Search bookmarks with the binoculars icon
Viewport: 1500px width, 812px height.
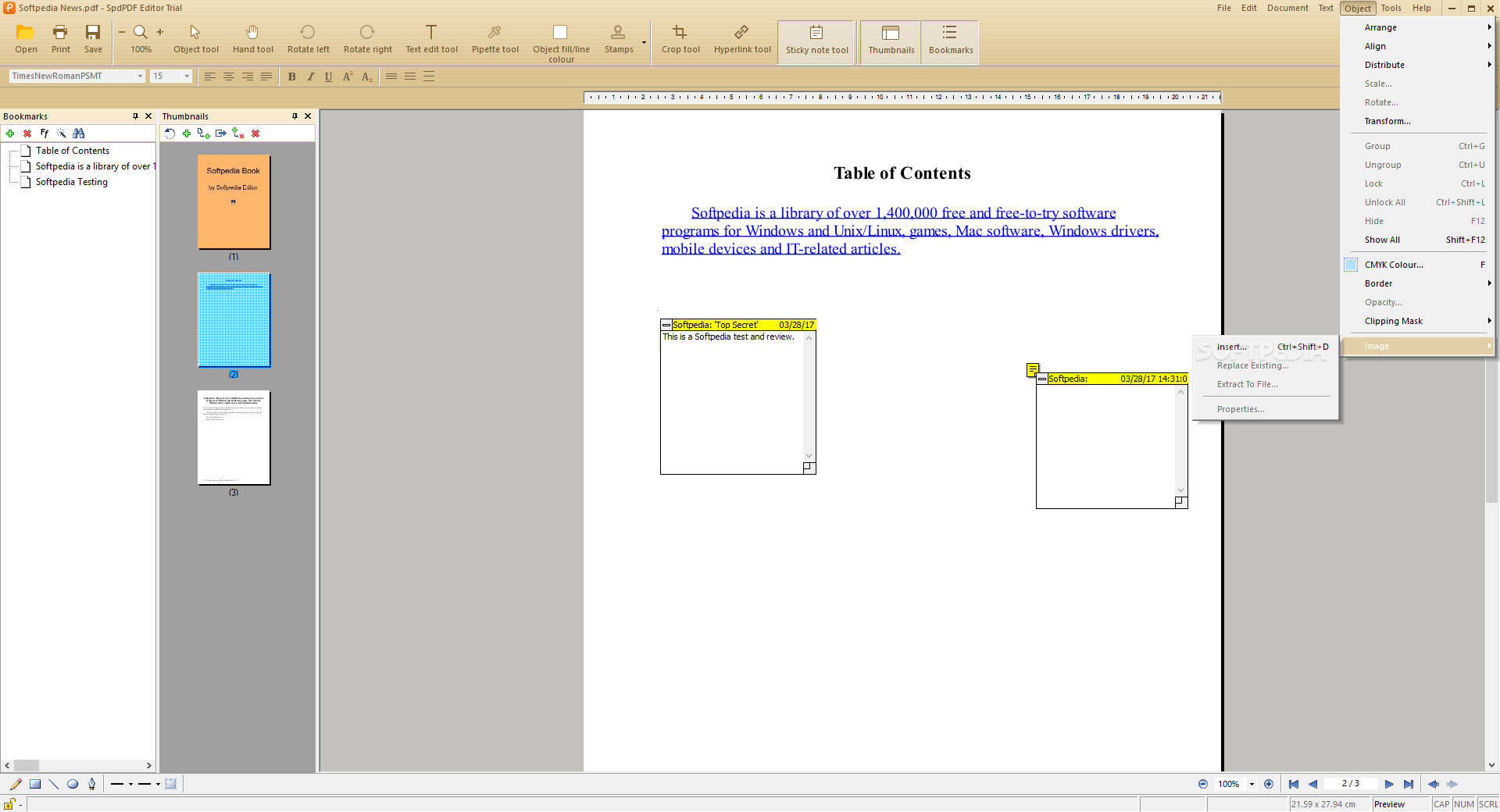tap(79, 134)
